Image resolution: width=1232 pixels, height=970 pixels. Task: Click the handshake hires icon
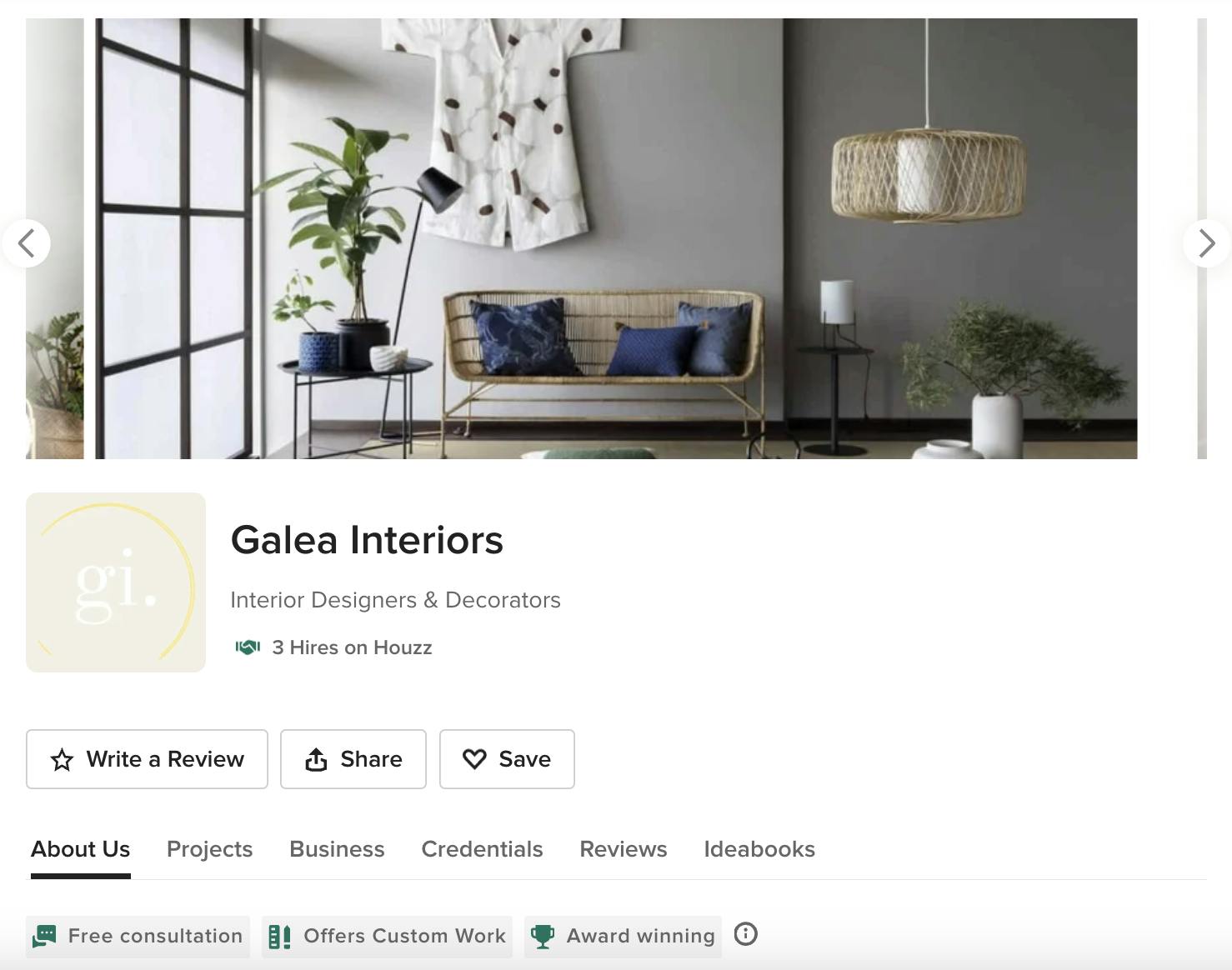tap(248, 647)
